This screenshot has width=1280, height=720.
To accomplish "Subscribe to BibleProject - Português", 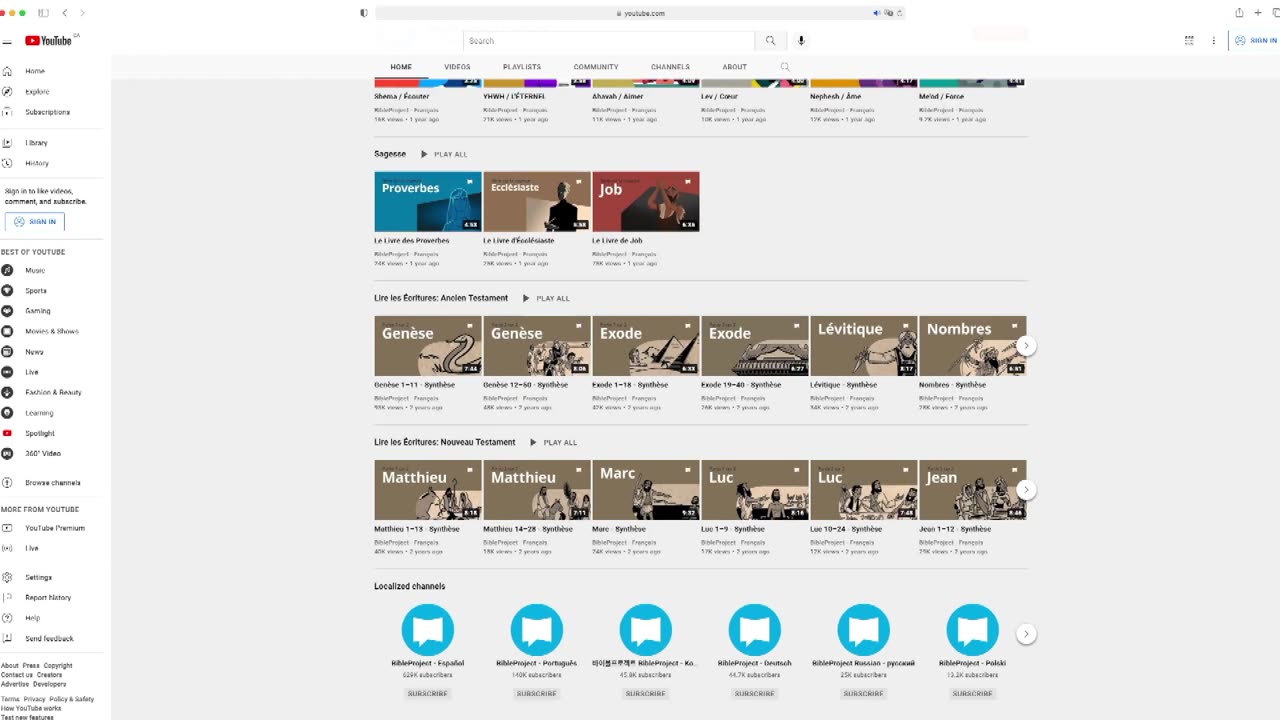I will click(536, 693).
